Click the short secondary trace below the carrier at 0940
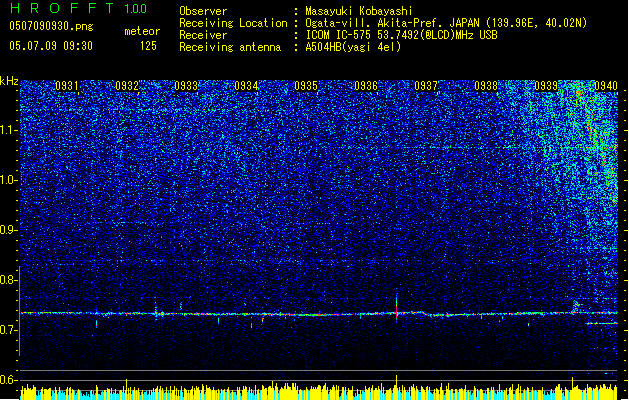Image resolution: width=629 pixels, height=400 pixels. pyautogui.click(x=601, y=323)
